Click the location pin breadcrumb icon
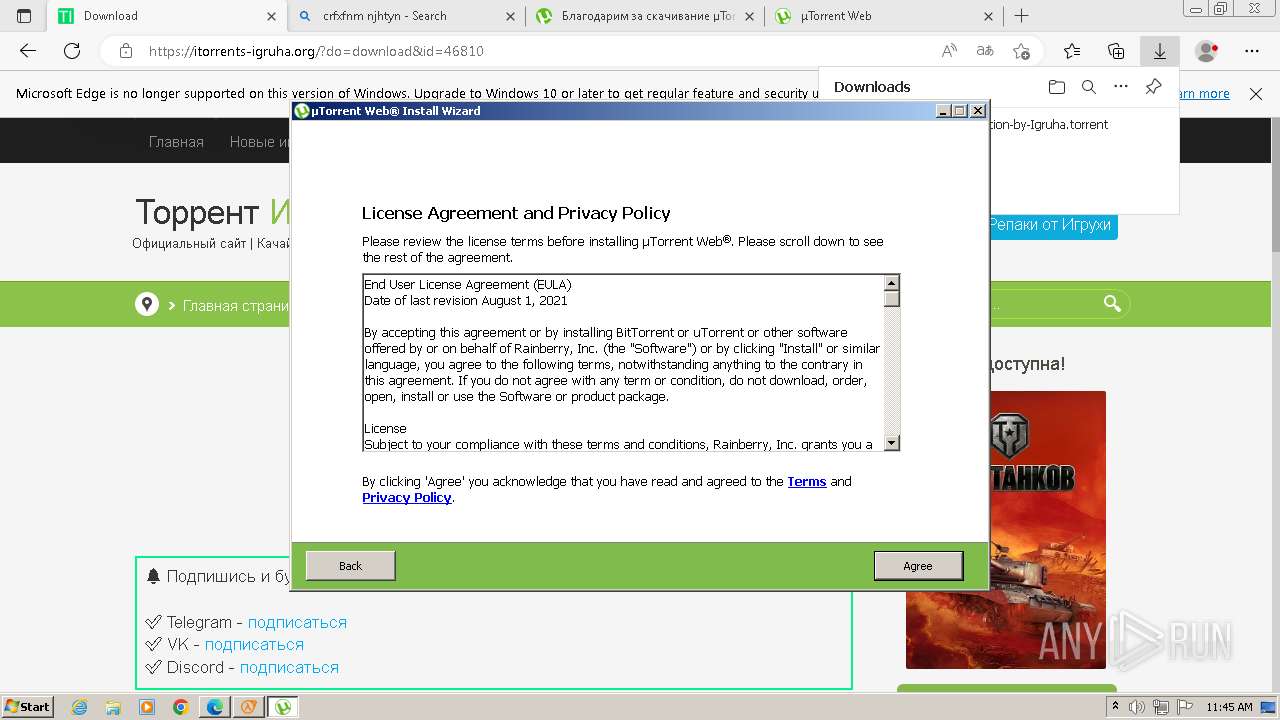 (x=147, y=305)
